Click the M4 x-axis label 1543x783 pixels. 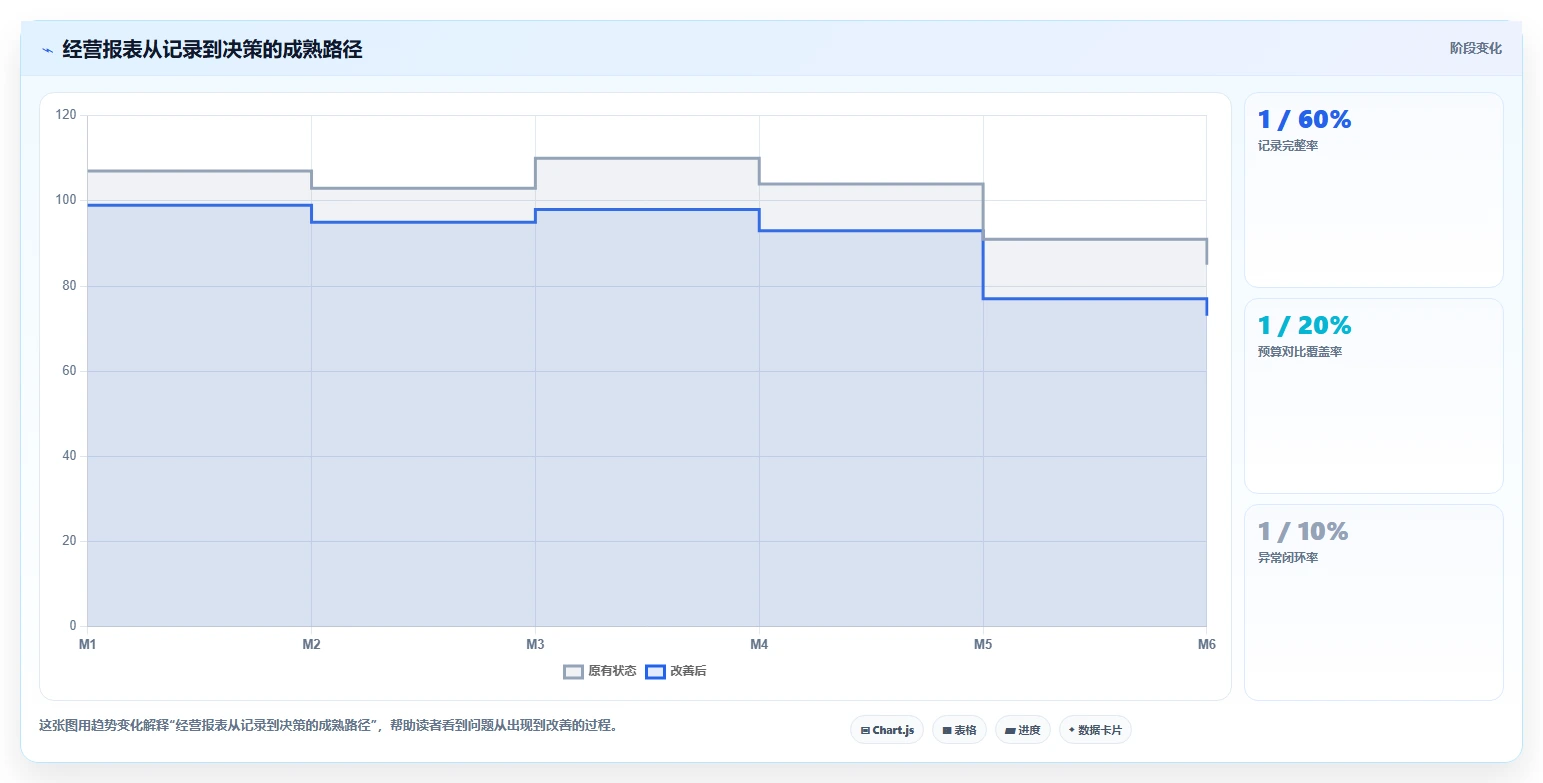pos(759,645)
